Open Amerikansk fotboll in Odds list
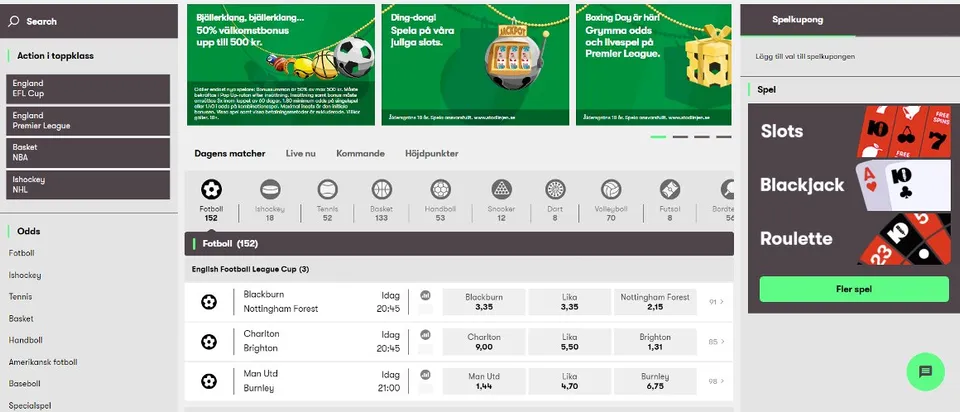 43,362
